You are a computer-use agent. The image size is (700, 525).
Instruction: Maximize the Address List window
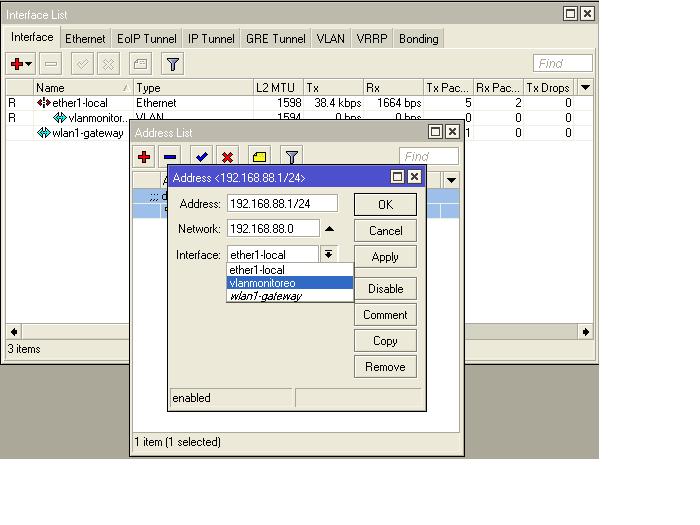click(x=435, y=132)
